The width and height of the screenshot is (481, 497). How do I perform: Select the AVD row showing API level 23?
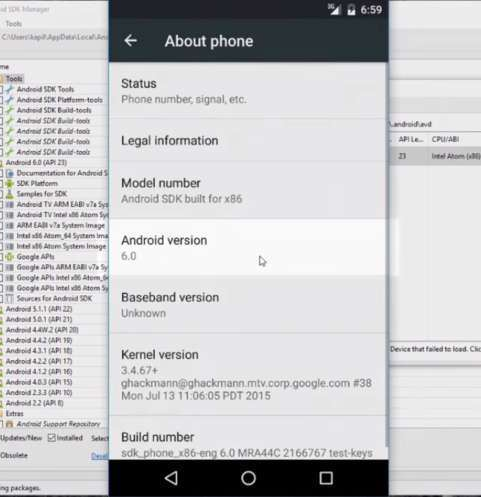point(435,156)
